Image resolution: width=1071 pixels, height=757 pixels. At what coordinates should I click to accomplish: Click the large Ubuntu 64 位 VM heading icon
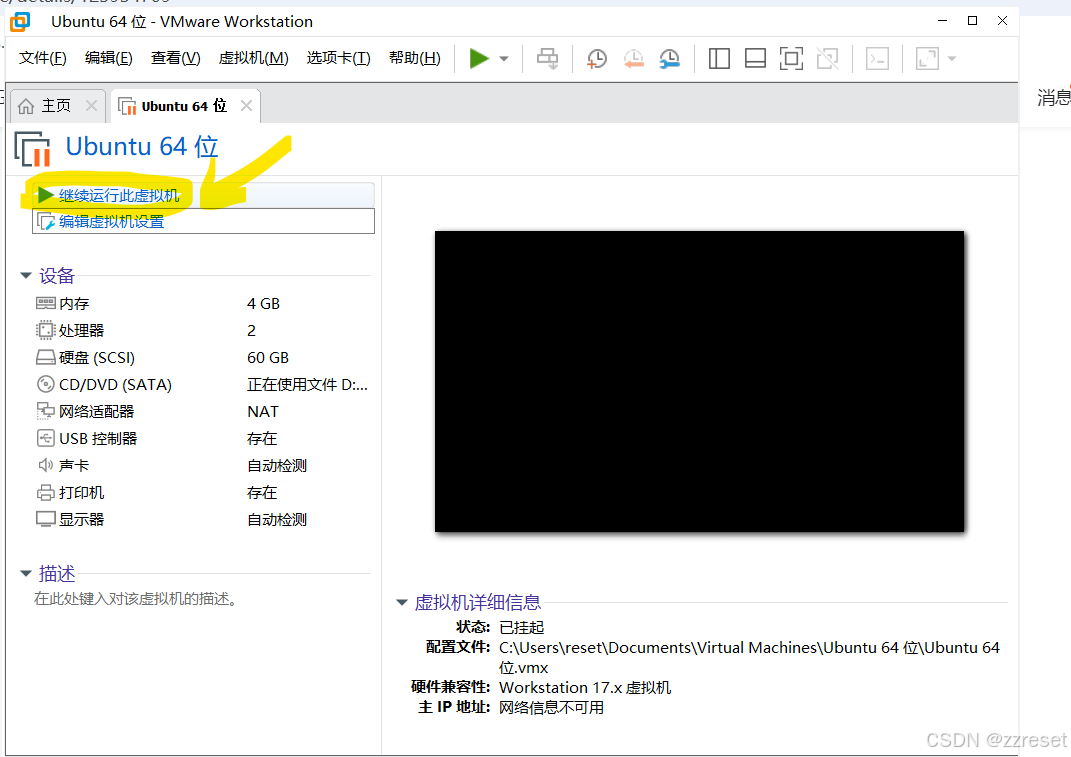[x=32, y=148]
